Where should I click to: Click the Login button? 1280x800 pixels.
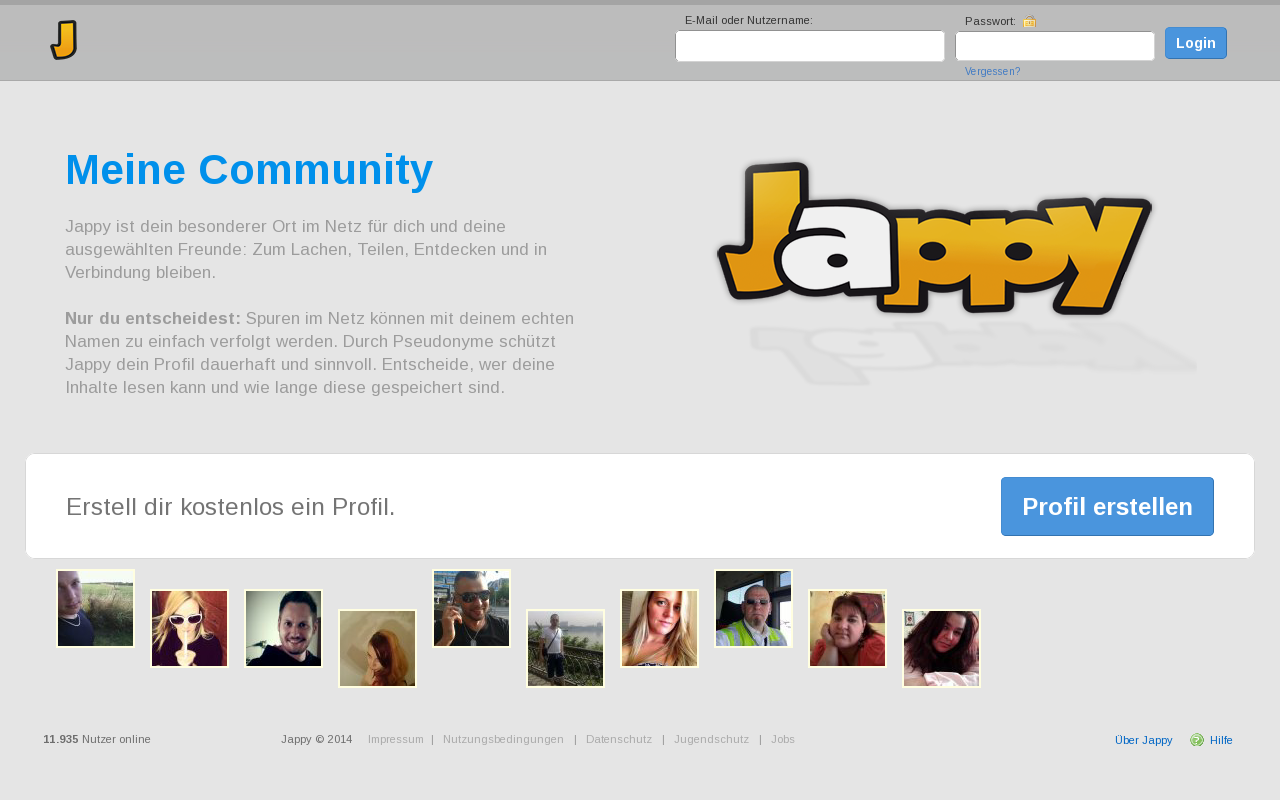tap(1196, 43)
